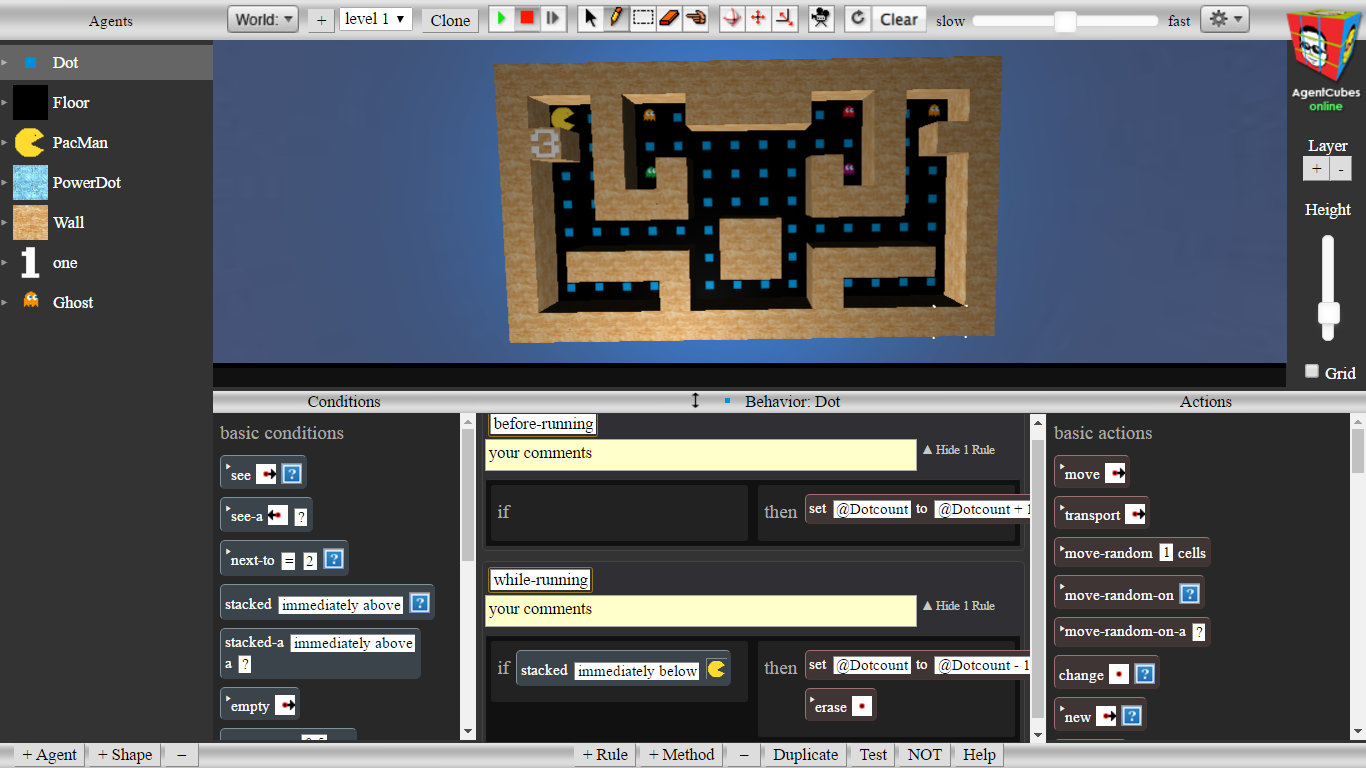Add a new level with the plus button

pos(321,19)
